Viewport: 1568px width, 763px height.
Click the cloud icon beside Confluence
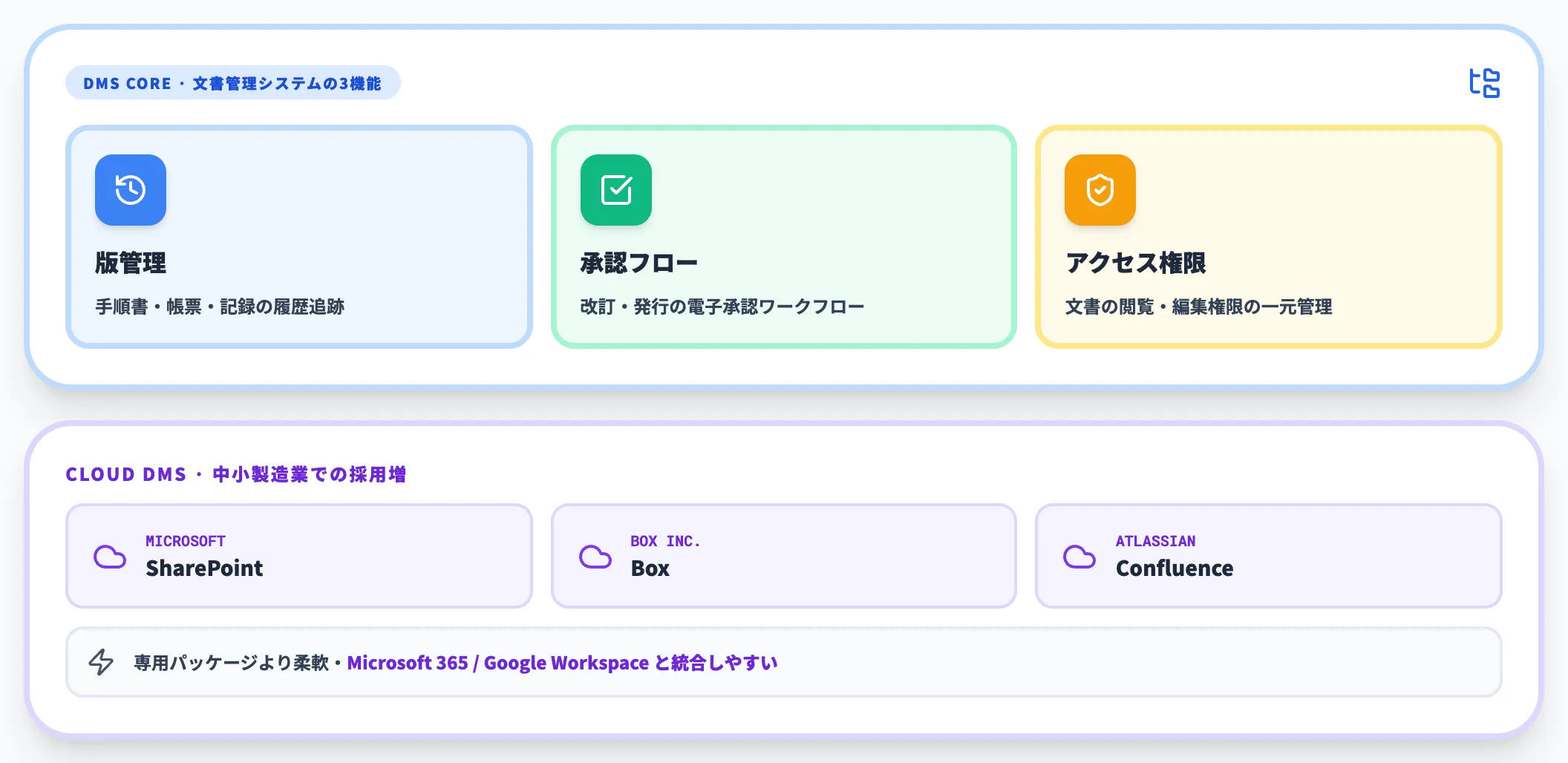tap(1079, 557)
